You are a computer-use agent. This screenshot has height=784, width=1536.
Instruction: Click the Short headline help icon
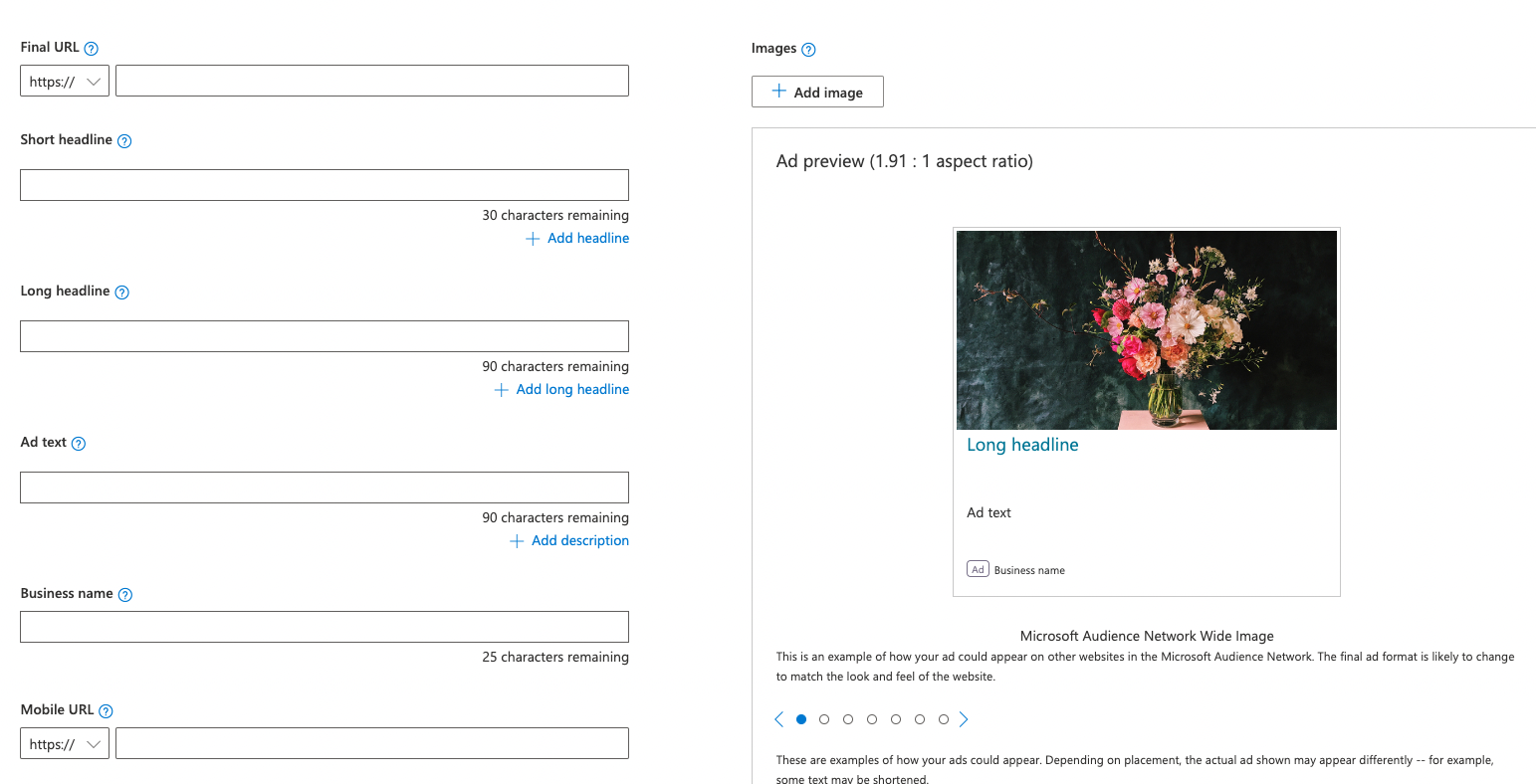coord(124,141)
